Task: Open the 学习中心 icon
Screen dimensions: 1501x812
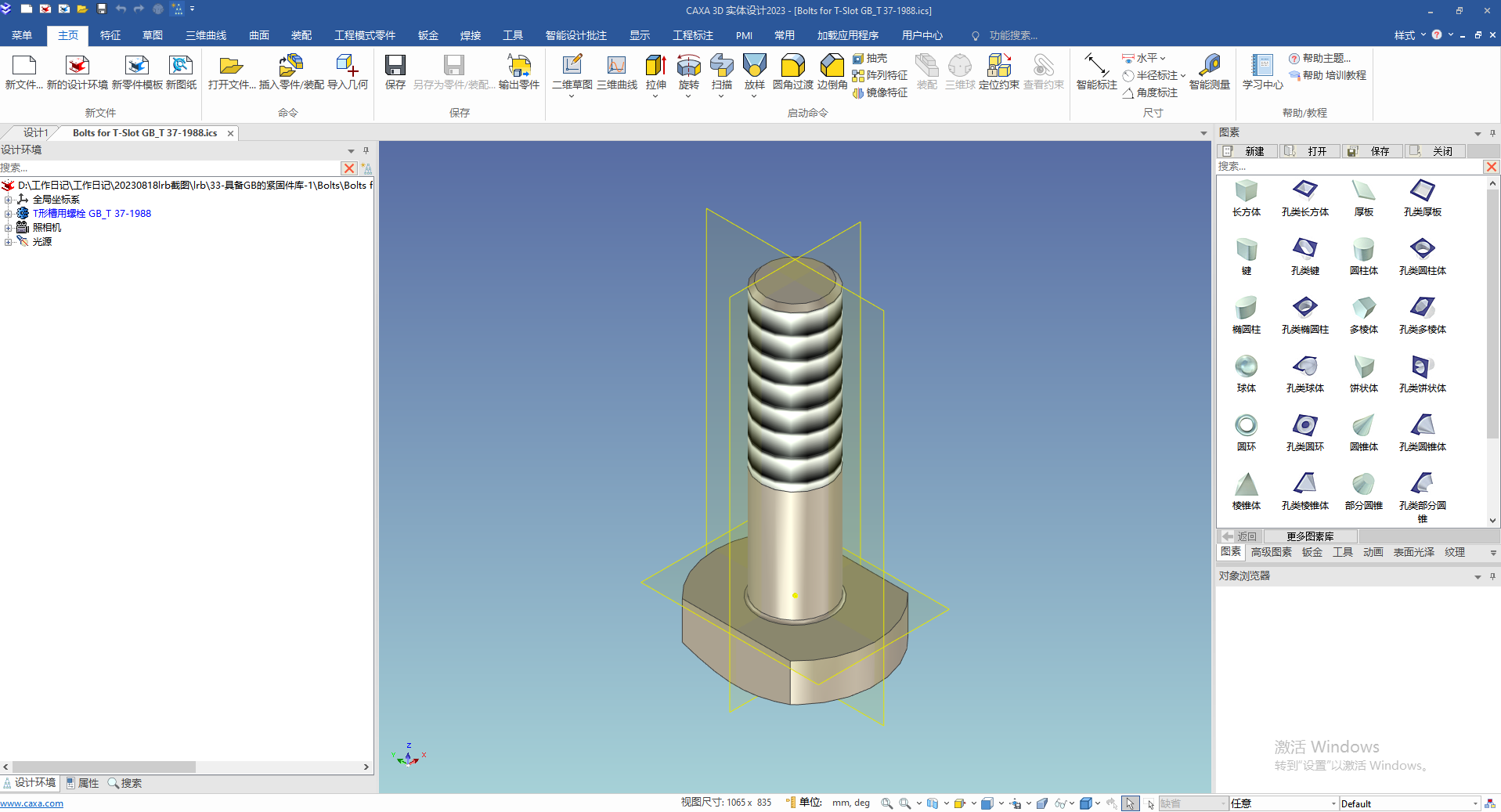Action: point(1262,72)
